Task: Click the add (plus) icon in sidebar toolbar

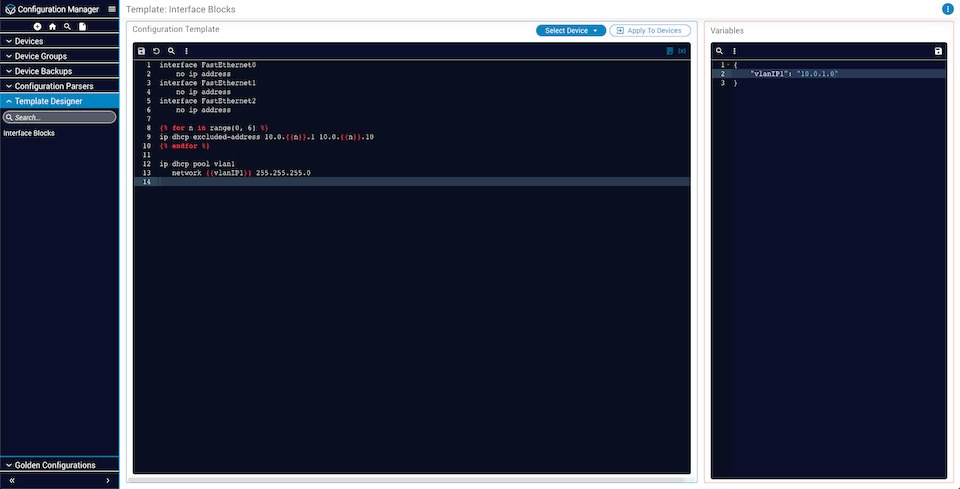Action: click(37, 26)
